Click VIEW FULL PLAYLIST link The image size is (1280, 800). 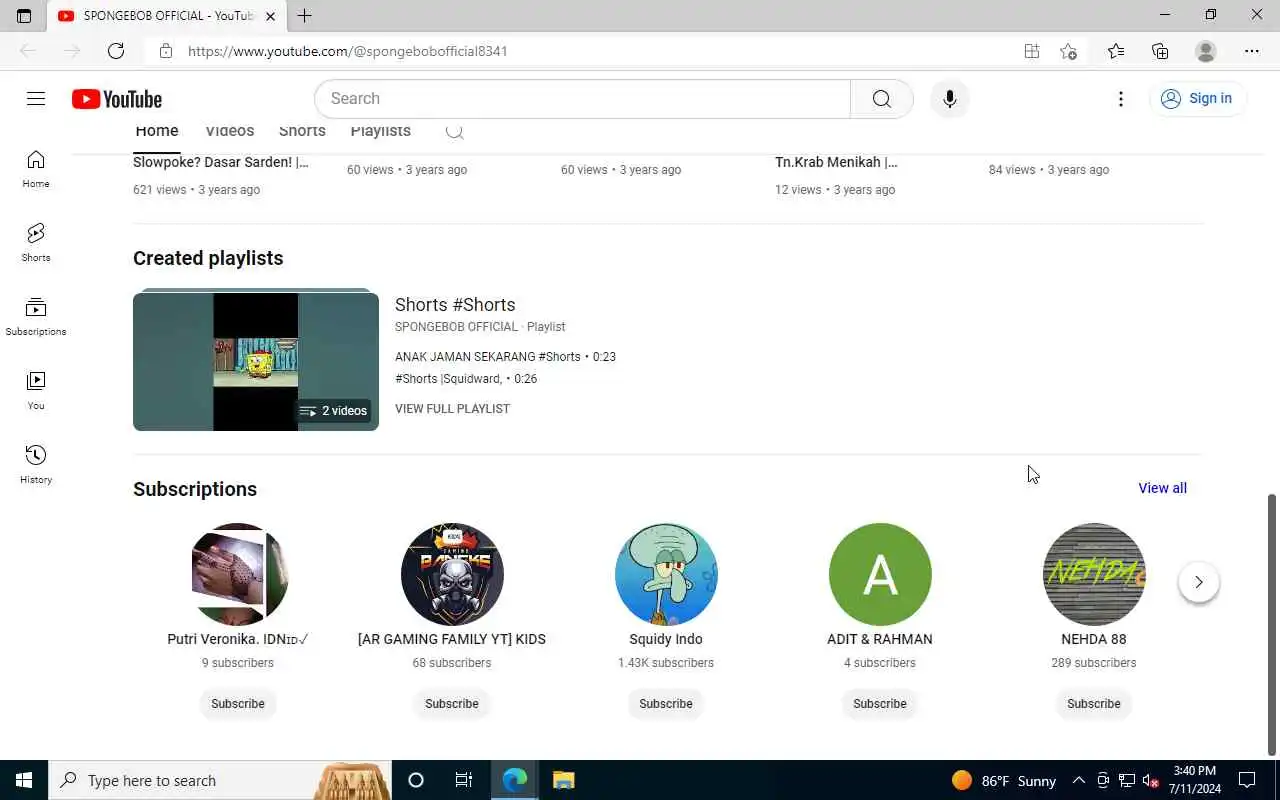click(452, 409)
